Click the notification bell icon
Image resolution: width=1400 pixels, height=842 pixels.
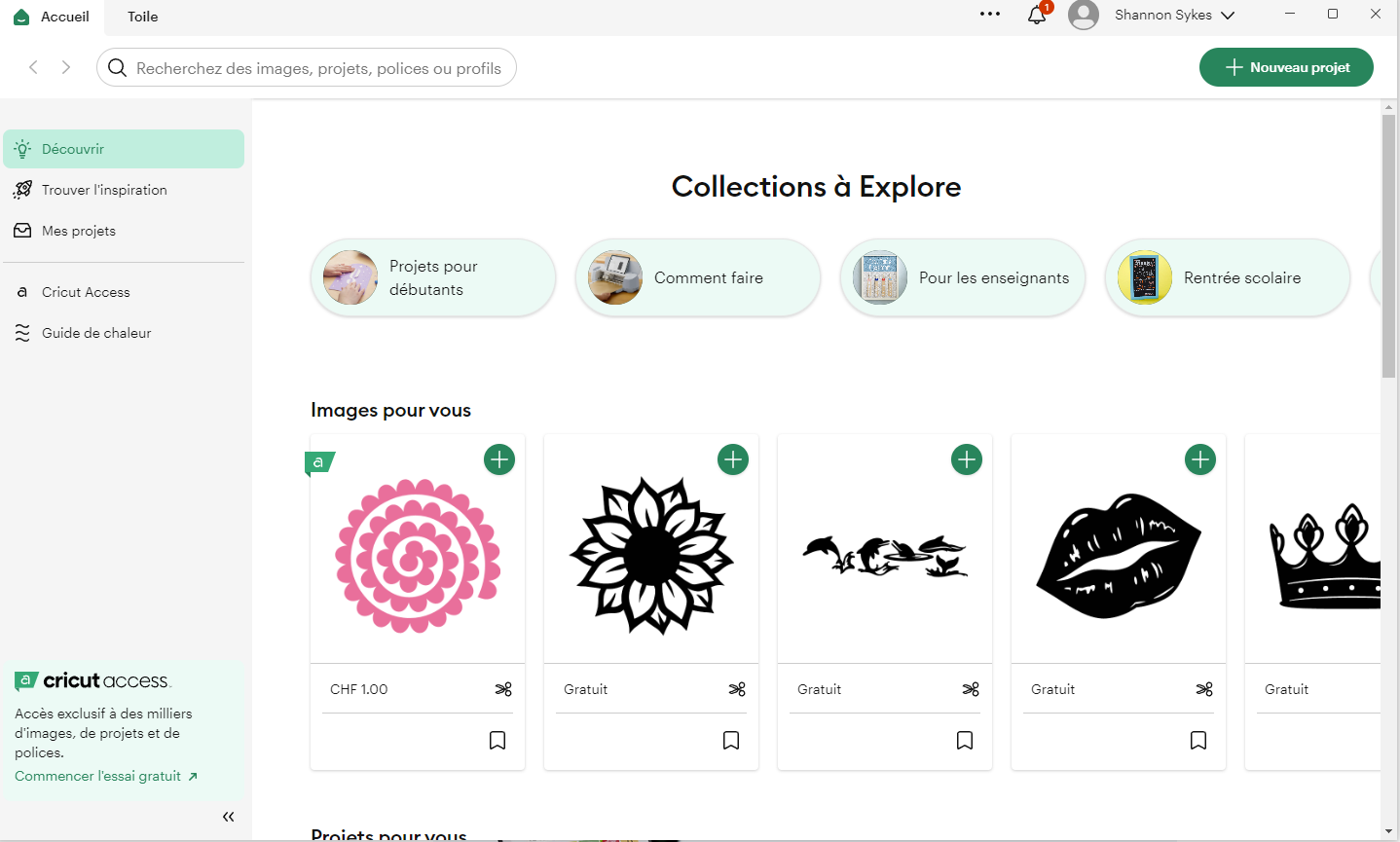point(1037,16)
